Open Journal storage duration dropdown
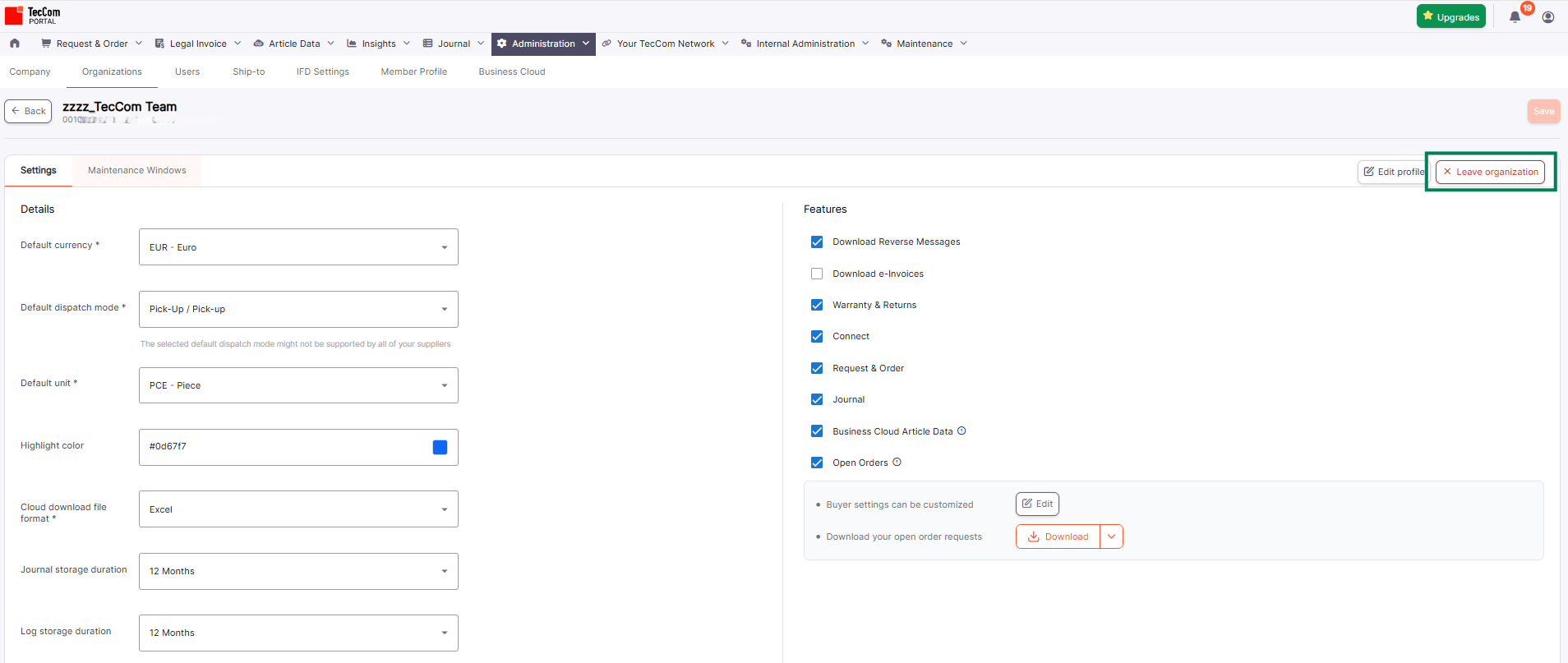This screenshot has width=1568, height=663. point(298,571)
